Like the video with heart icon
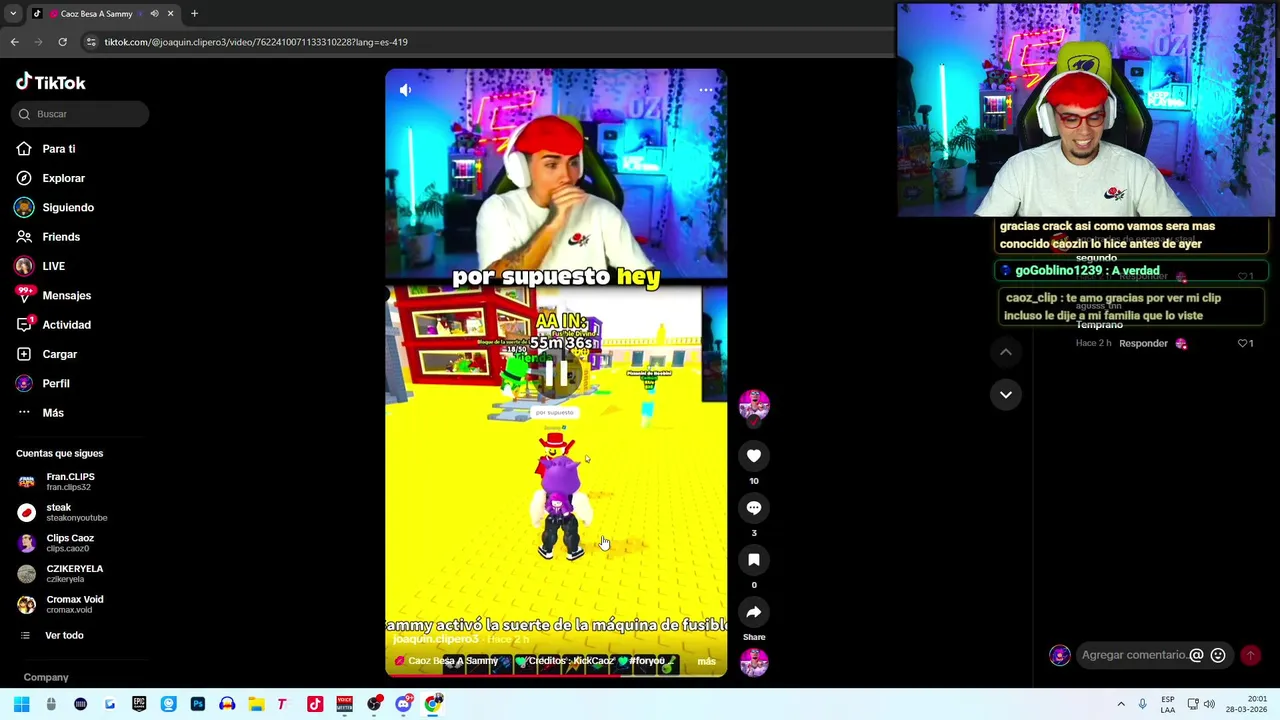The width and height of the screenshot is (1280, 720). [x=754, y=456]
